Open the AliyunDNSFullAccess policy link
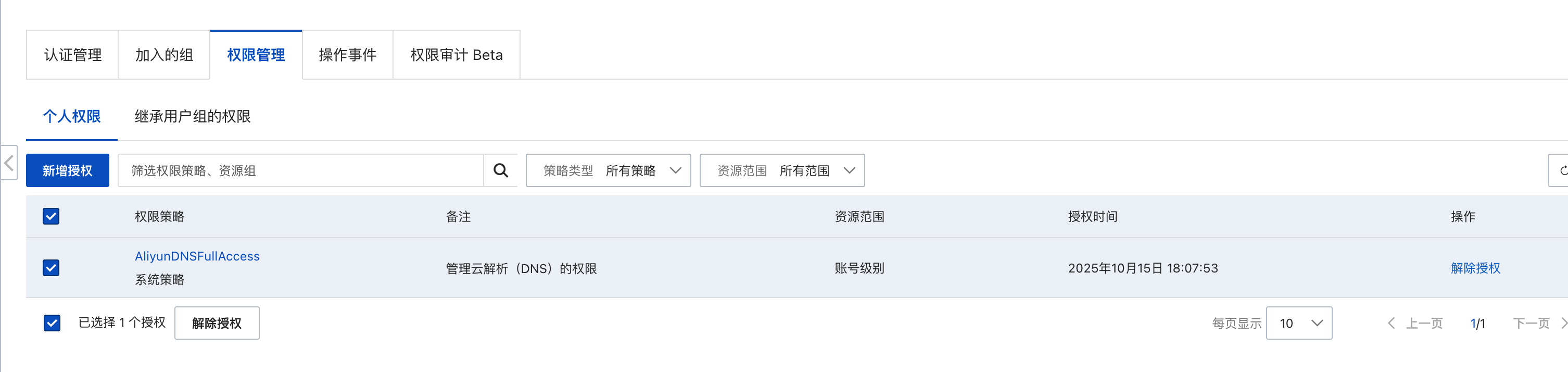Viewport: 1568px width, 372px height. [x=197, y=256]
